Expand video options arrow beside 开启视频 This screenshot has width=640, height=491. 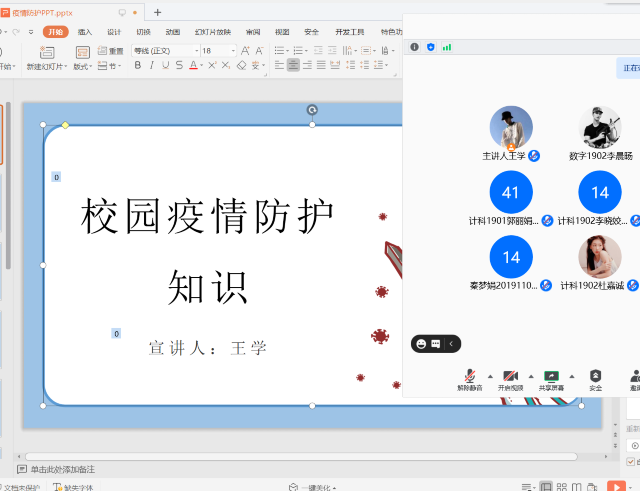531,376
